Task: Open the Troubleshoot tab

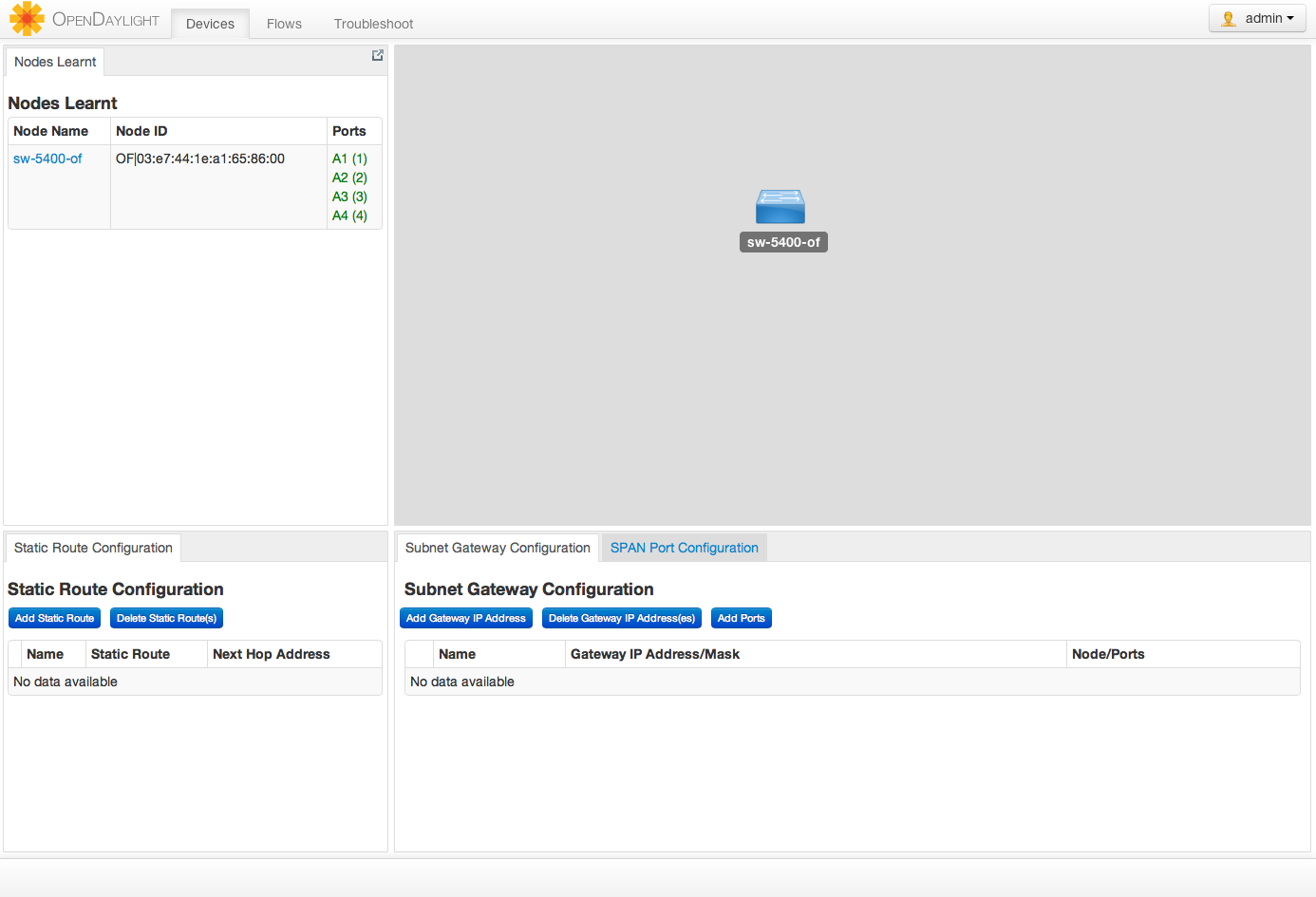Action: pos(373,24)
